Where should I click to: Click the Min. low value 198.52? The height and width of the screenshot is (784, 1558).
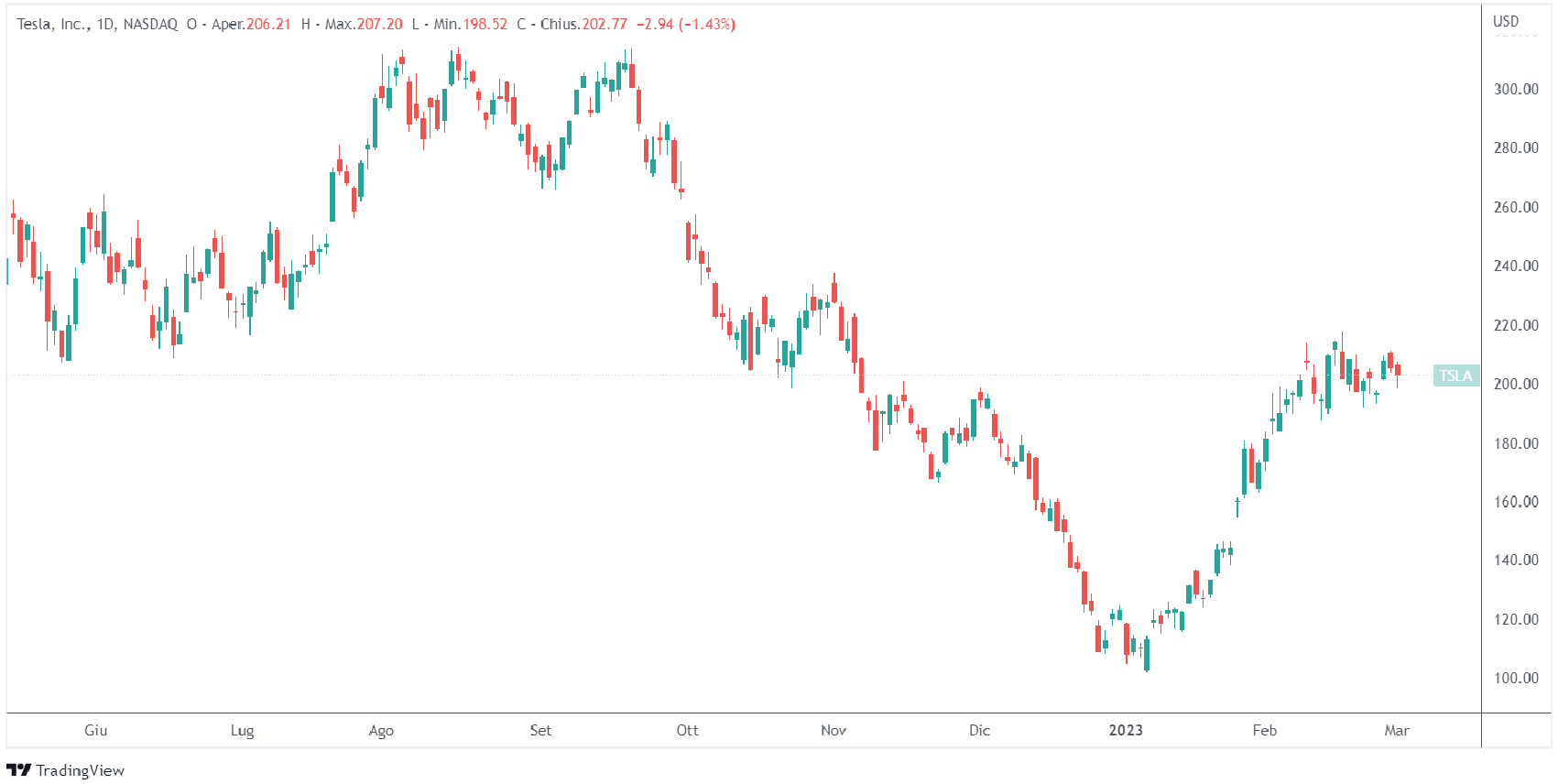[x=485, y=24]
